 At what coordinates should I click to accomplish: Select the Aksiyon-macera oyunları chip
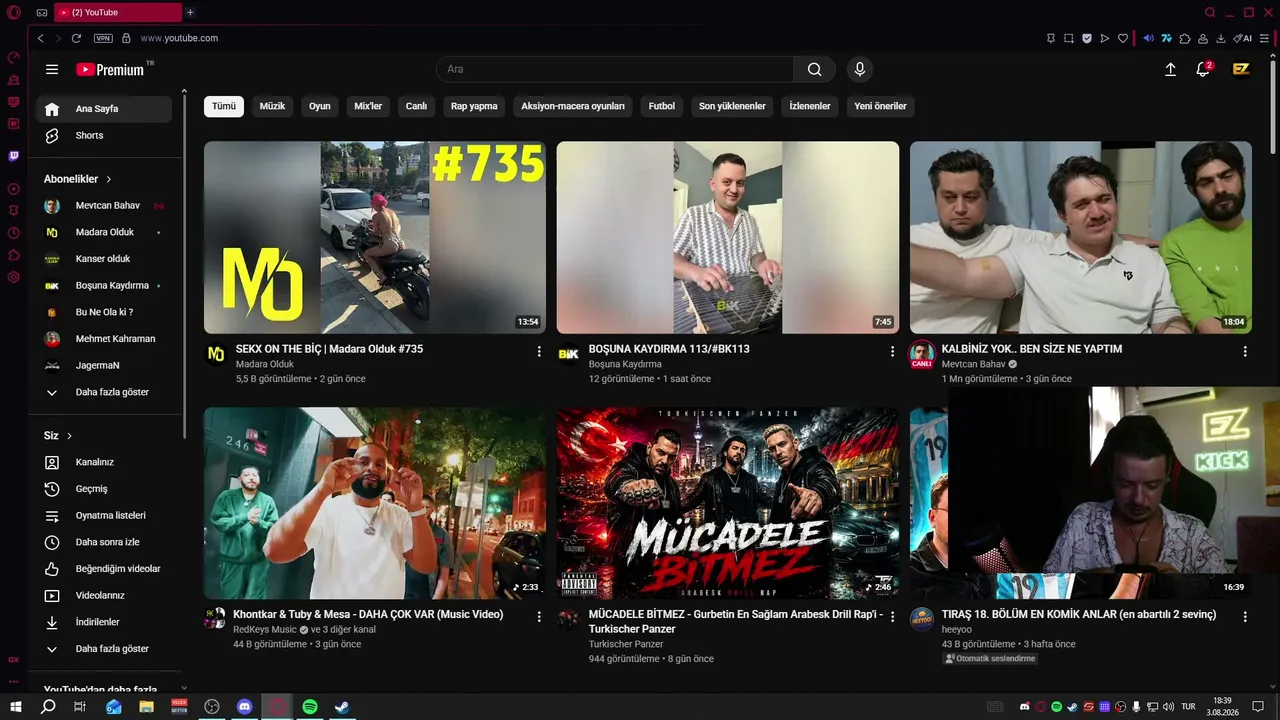(x=573, y=106)
